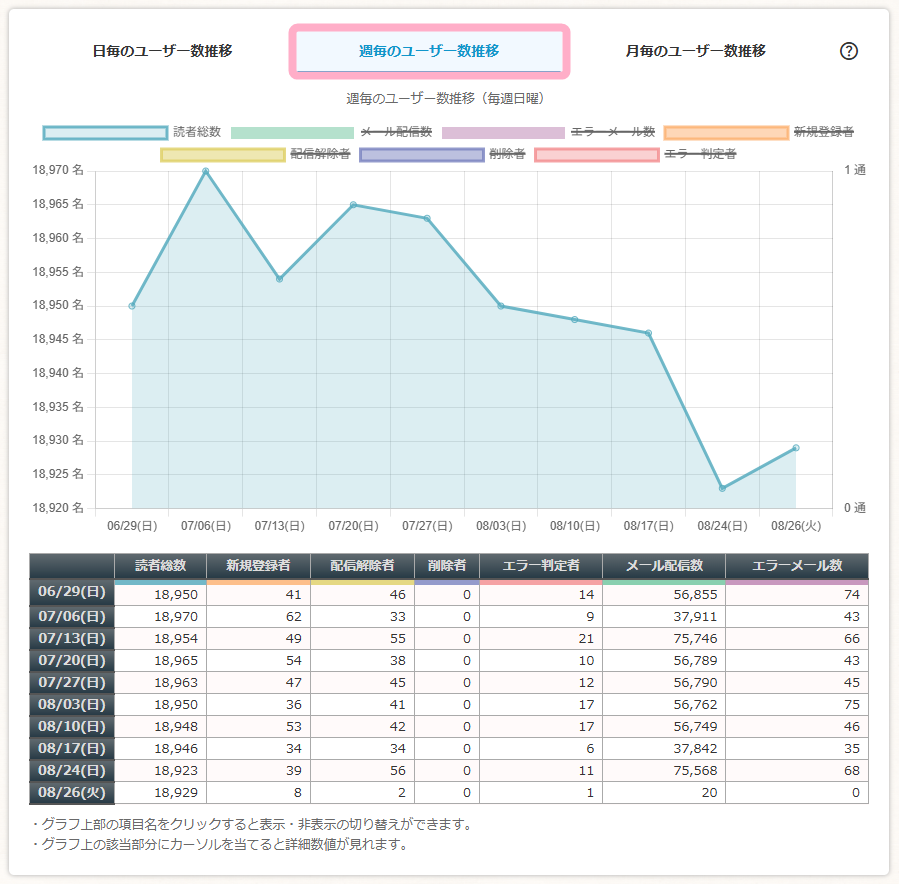
Task: Click the chart title 週毎のユーザー数推移（毎週日曜）
Action: pos(446,99)
